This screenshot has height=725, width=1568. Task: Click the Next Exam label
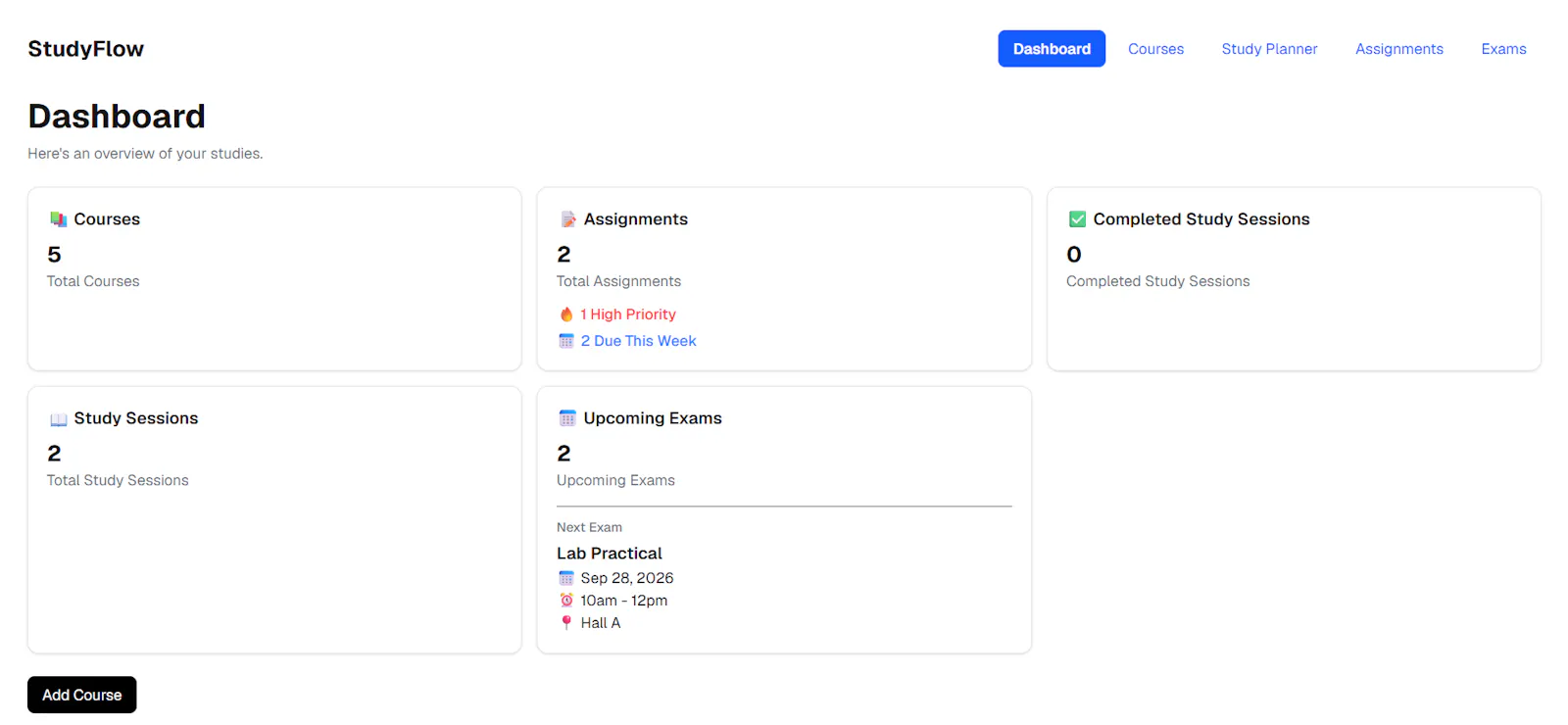589,527
